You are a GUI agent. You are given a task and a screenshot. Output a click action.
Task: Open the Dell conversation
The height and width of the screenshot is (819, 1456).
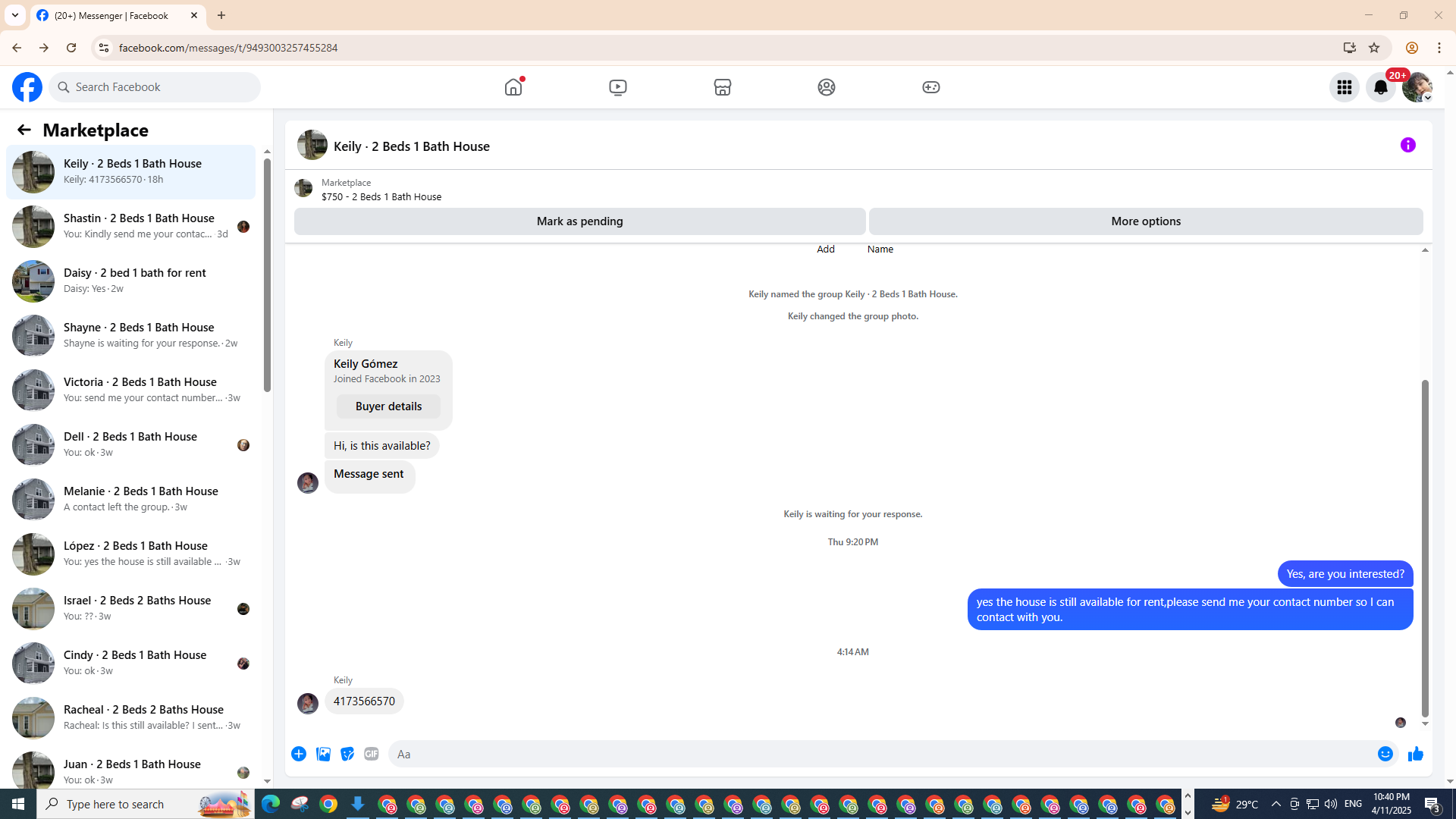click(x=131, y=445)
